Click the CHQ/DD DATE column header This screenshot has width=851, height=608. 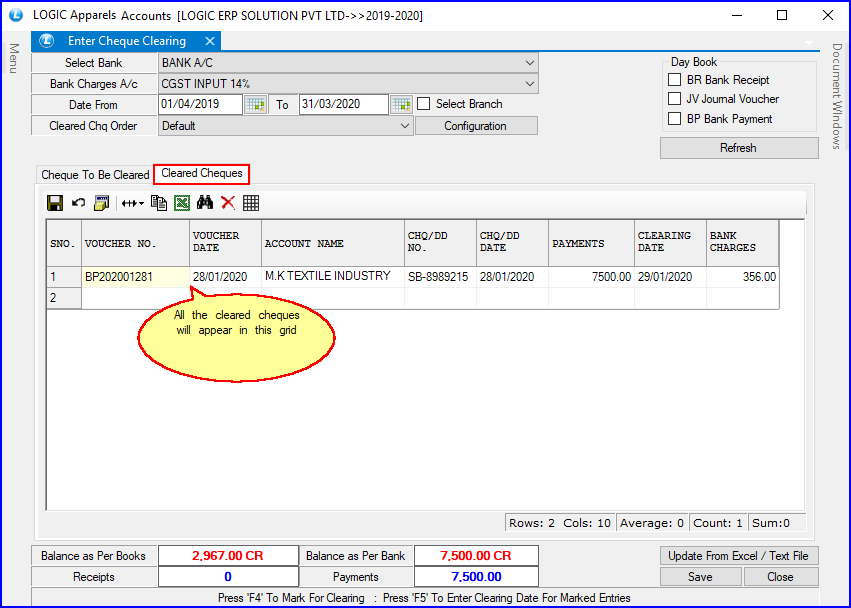[512, 243]
